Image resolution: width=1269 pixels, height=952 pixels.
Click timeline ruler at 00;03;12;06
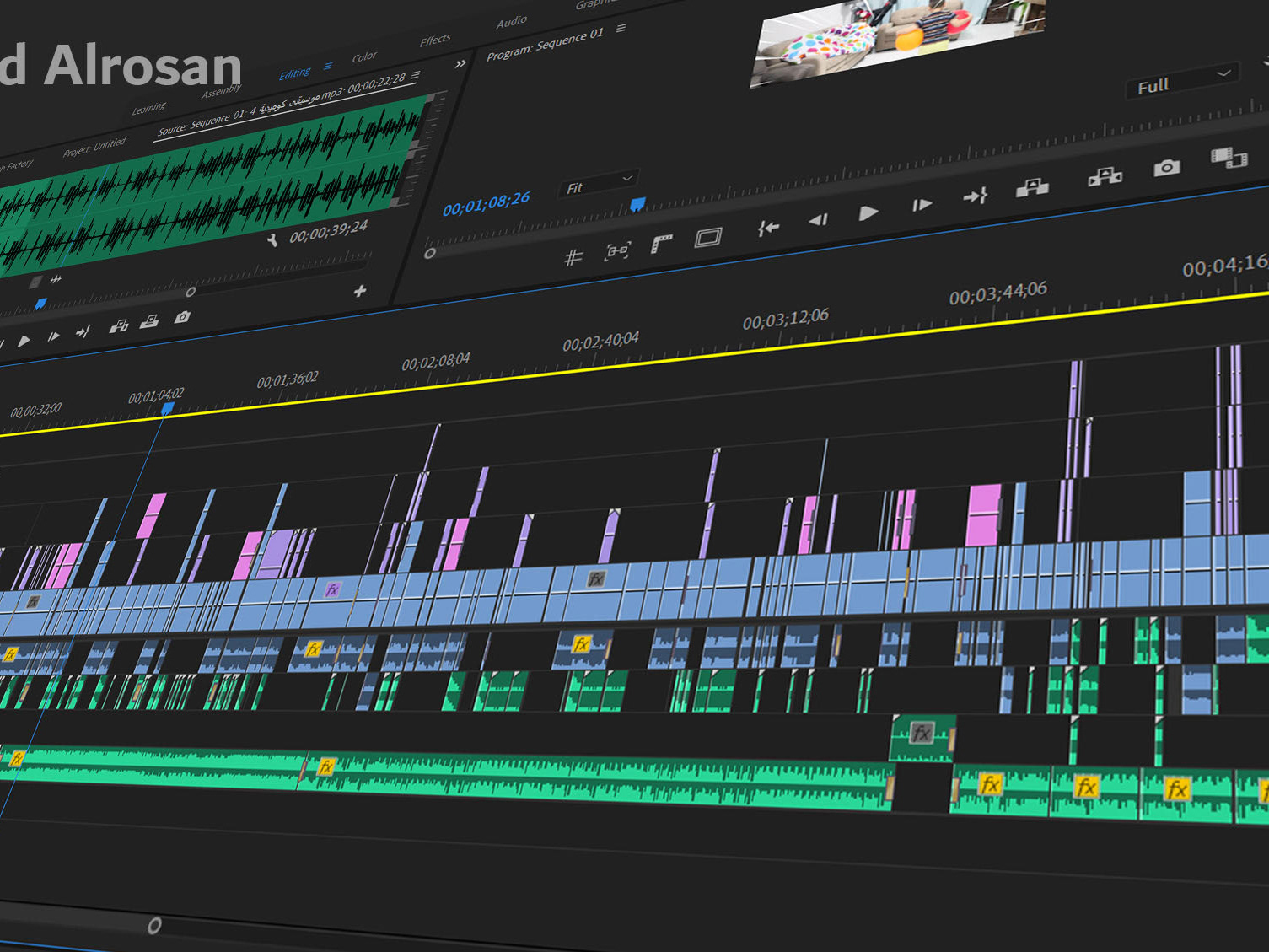coord(786,319)
